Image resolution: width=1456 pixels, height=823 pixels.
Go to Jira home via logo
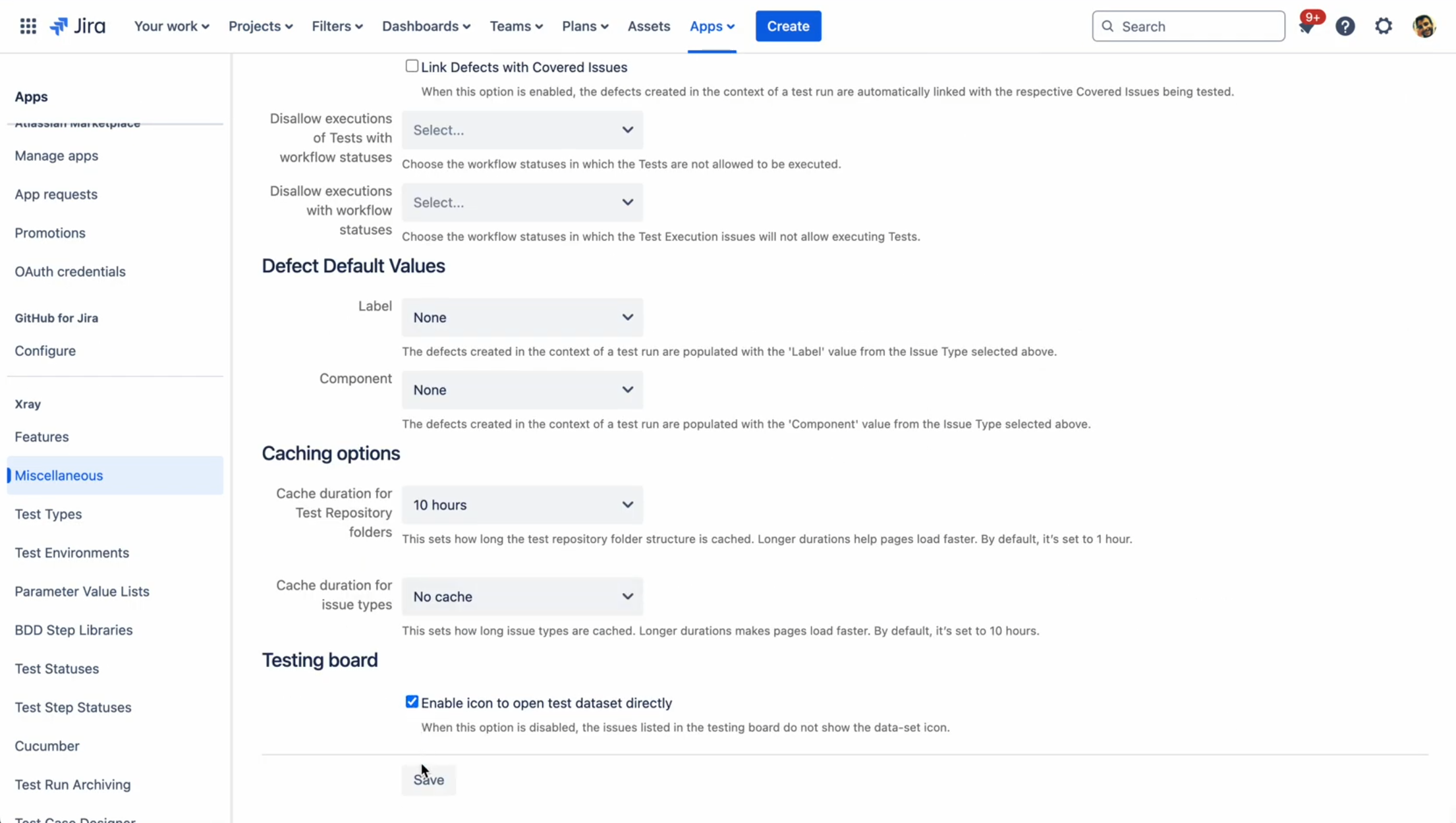point(78,26)
